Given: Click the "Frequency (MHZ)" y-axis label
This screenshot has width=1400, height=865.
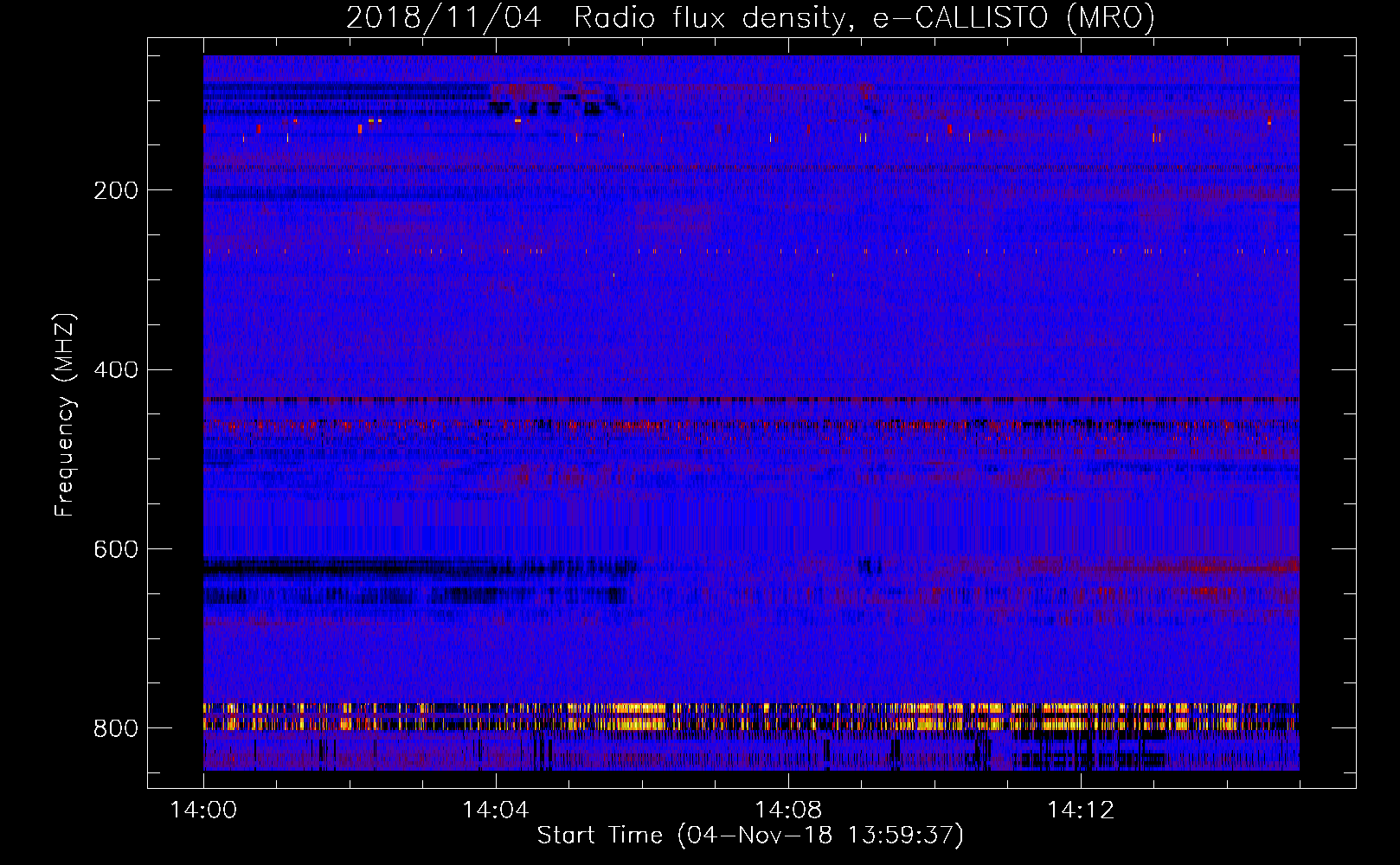Looking at the screenshot, I should click(x=65, y=415).
